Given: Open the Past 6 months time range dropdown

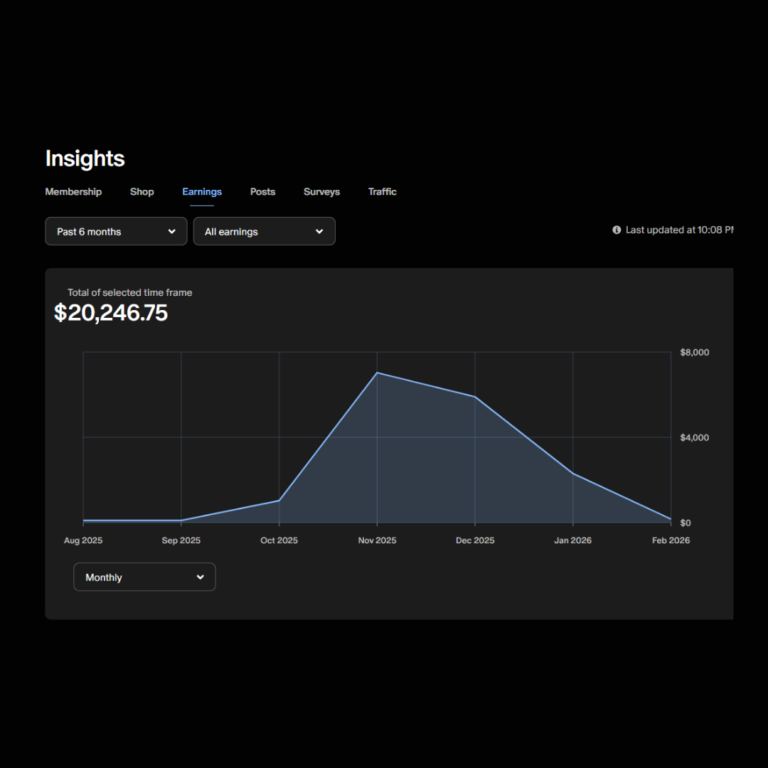Looking at the screenshot, I should (116, 231).
